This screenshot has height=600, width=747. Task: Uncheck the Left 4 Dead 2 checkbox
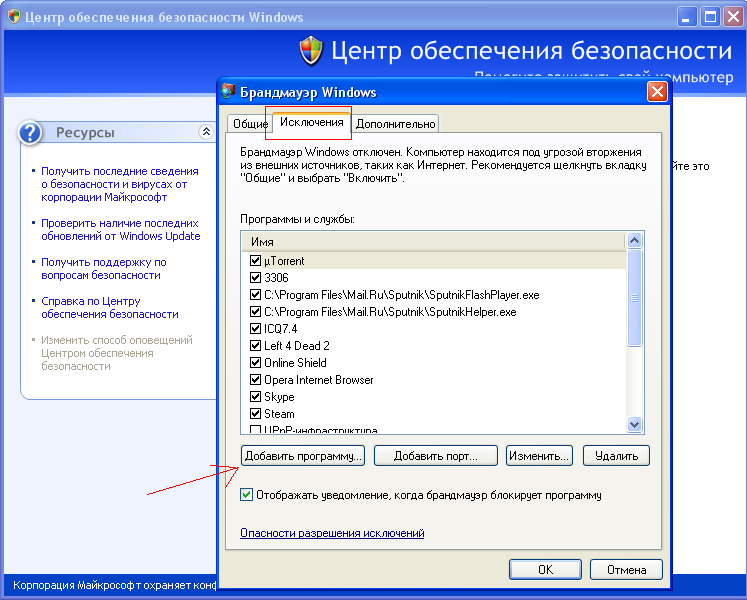pos(255,346)
